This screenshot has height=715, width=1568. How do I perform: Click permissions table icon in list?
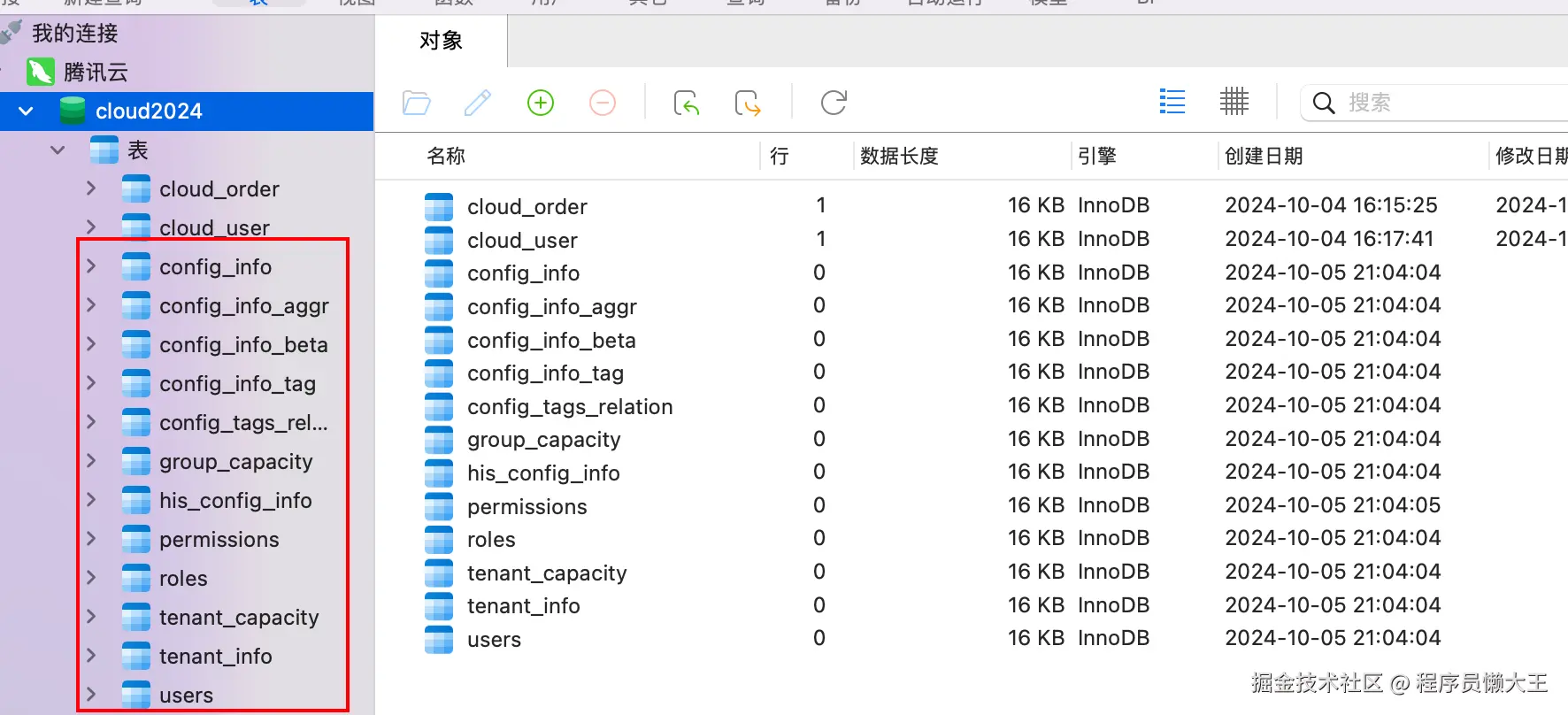tap(439, 507)
